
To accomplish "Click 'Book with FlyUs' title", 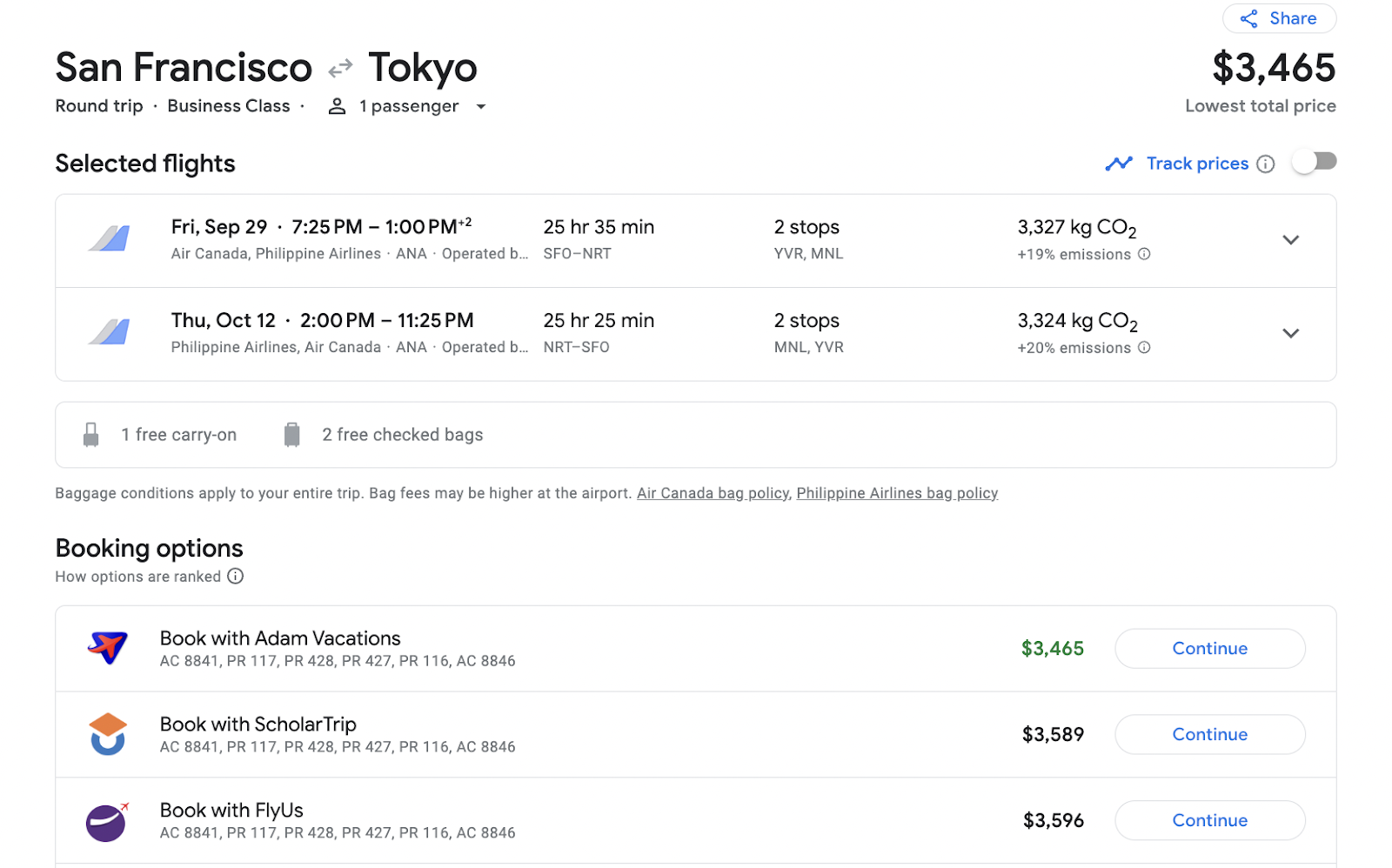I will click(x=231, y=811).
